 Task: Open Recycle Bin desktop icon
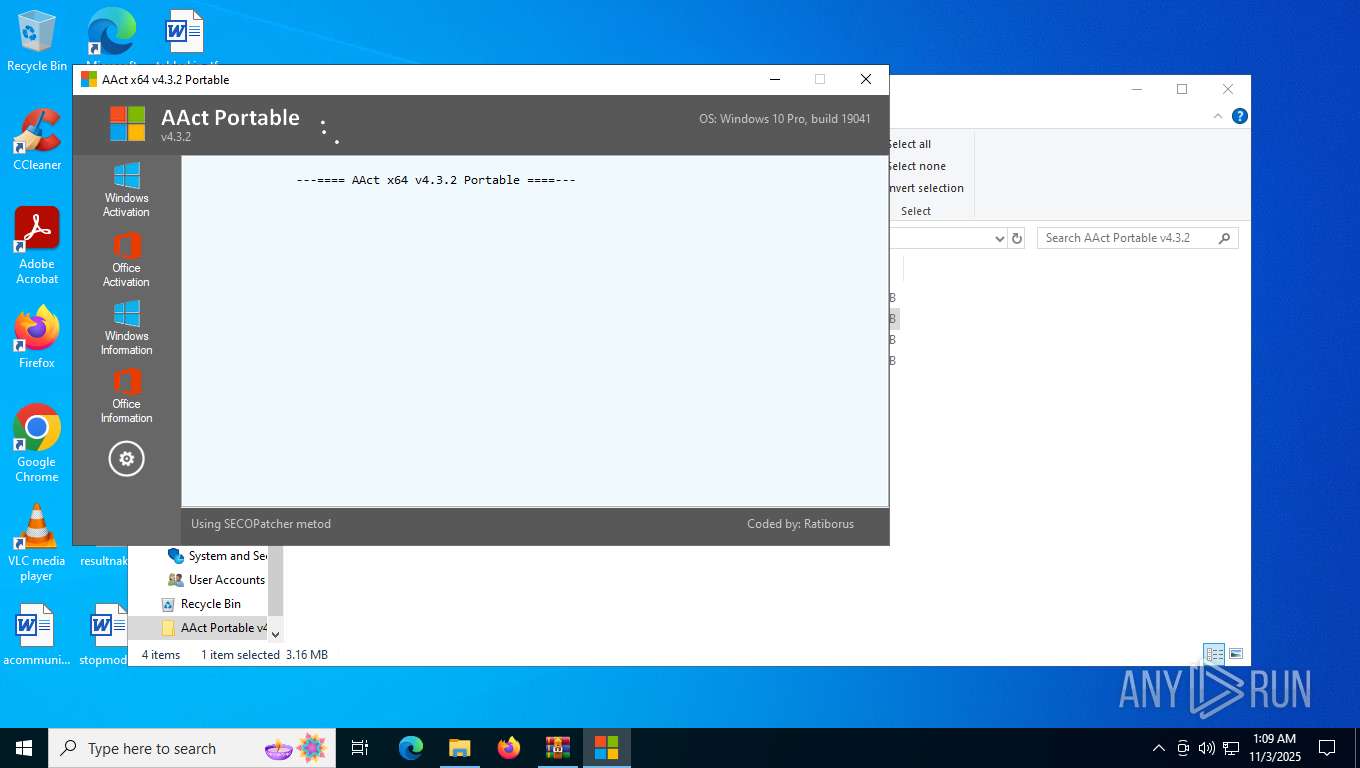coord(37,42)
